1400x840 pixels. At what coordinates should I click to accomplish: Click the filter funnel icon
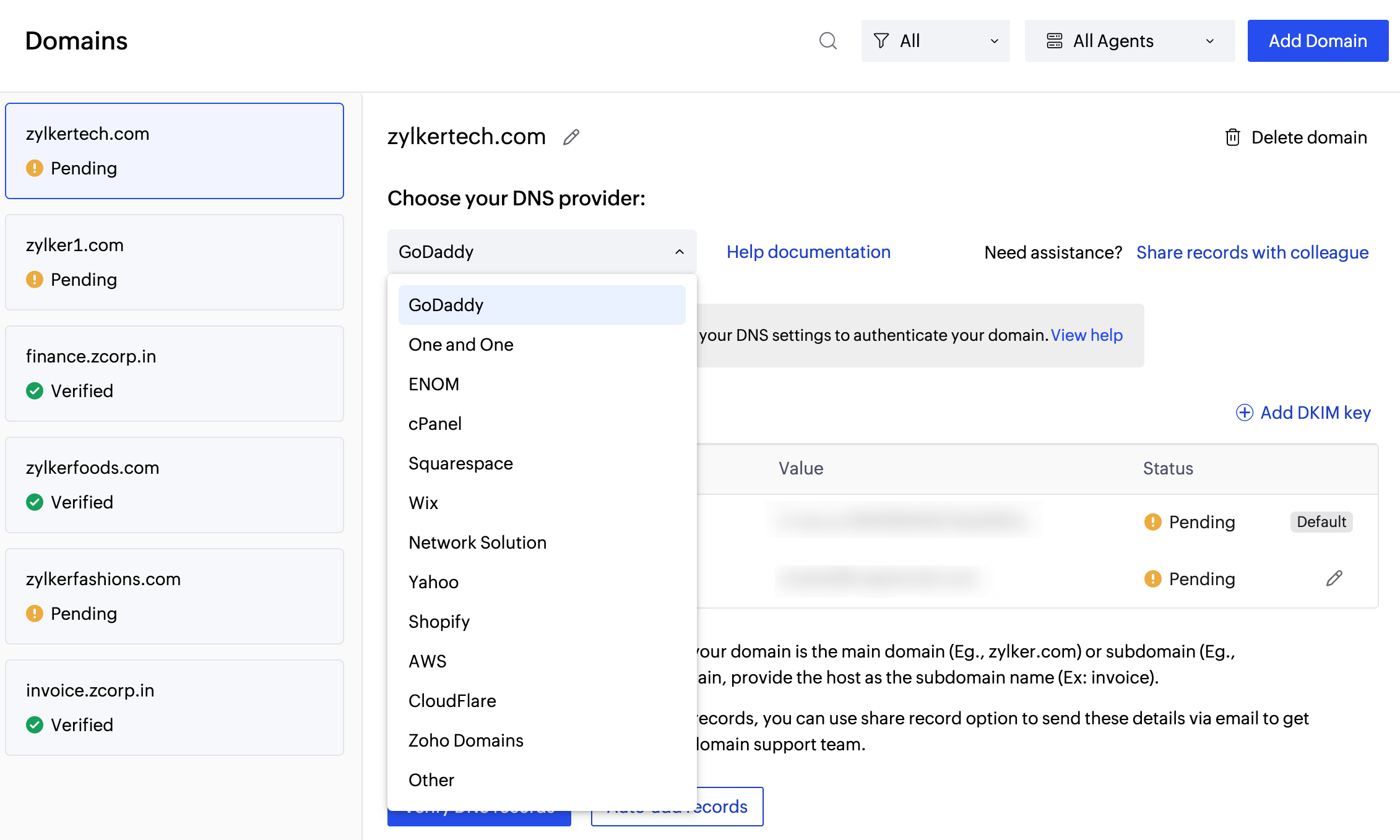tap(881, 41)
